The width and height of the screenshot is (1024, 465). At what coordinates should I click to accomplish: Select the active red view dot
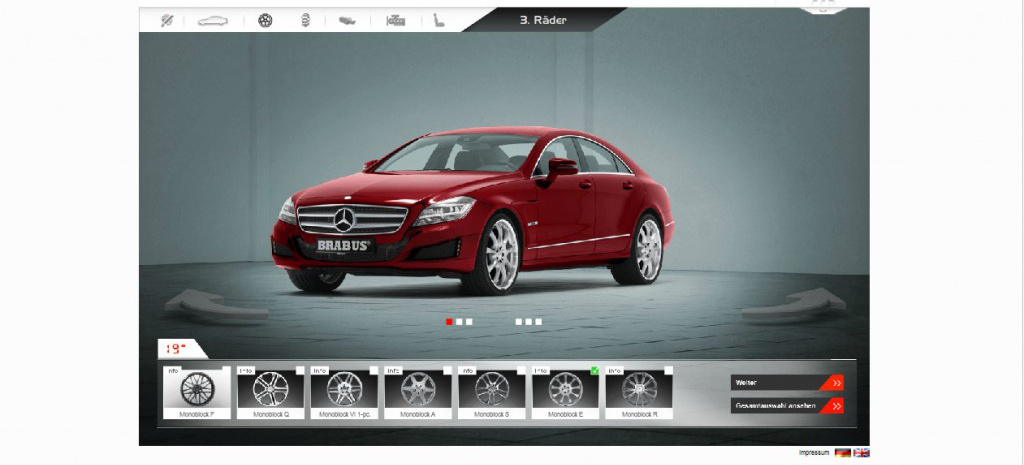click(x=449, y=321)
